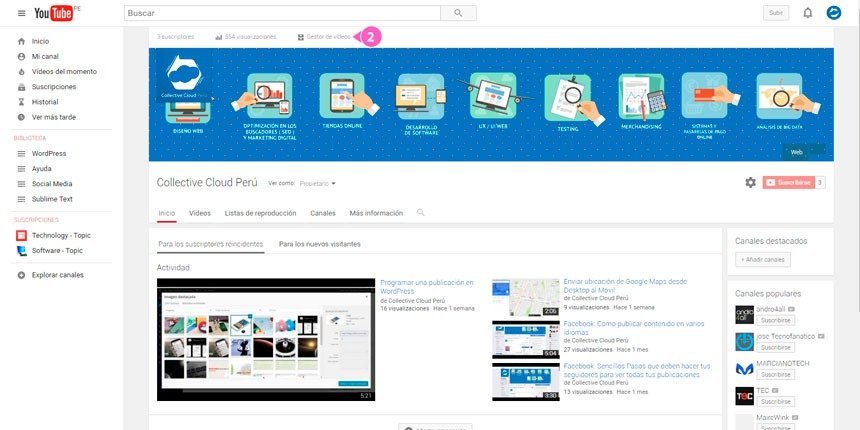Open the Ver como Propietario dropdown
This screenshot has height=430, width=860.
coord(317,184)
